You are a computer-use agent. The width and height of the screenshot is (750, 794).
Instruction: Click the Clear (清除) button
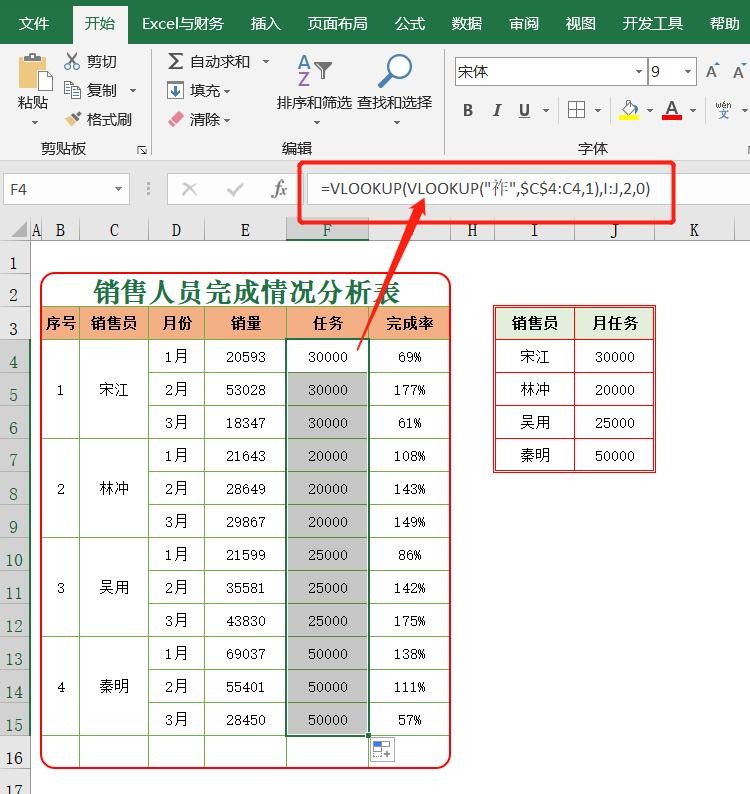click(199, 119)
